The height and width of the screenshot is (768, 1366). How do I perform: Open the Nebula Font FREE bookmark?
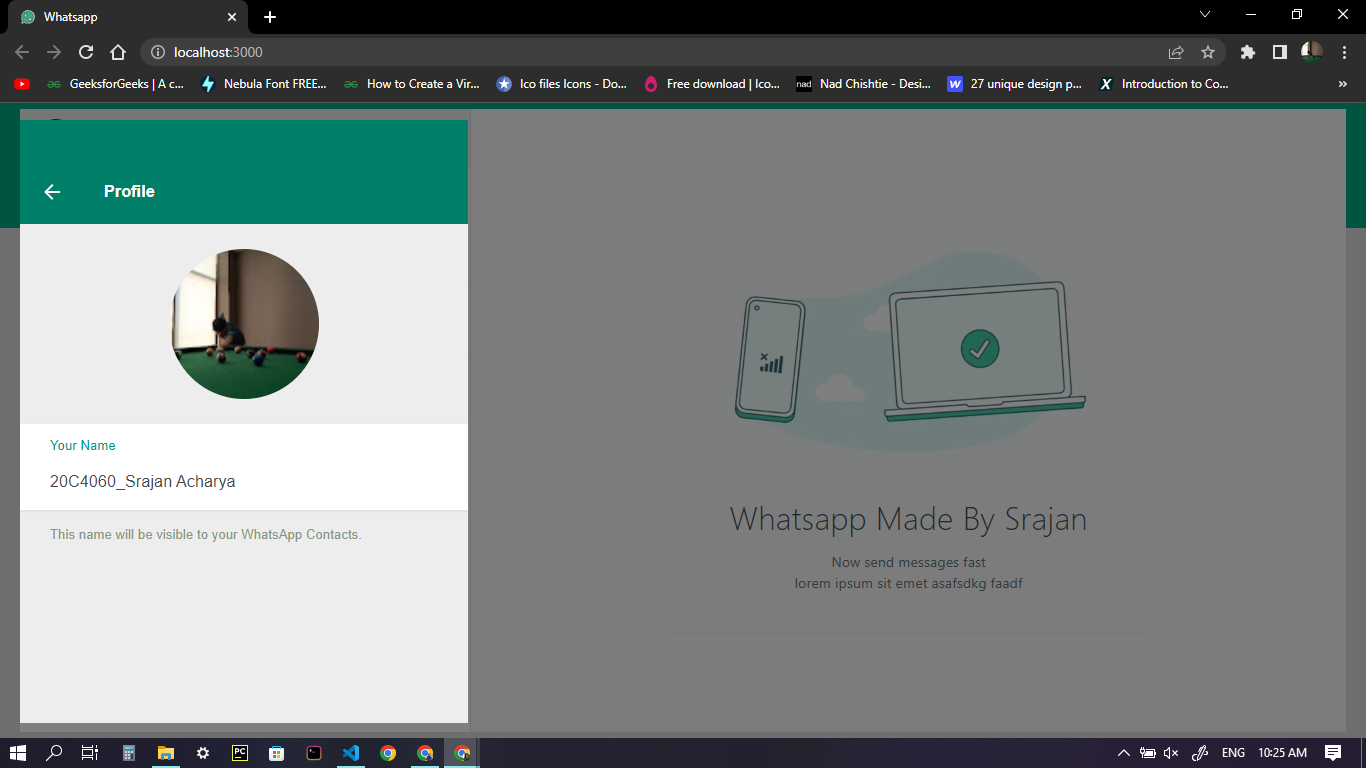click(264, 84)
